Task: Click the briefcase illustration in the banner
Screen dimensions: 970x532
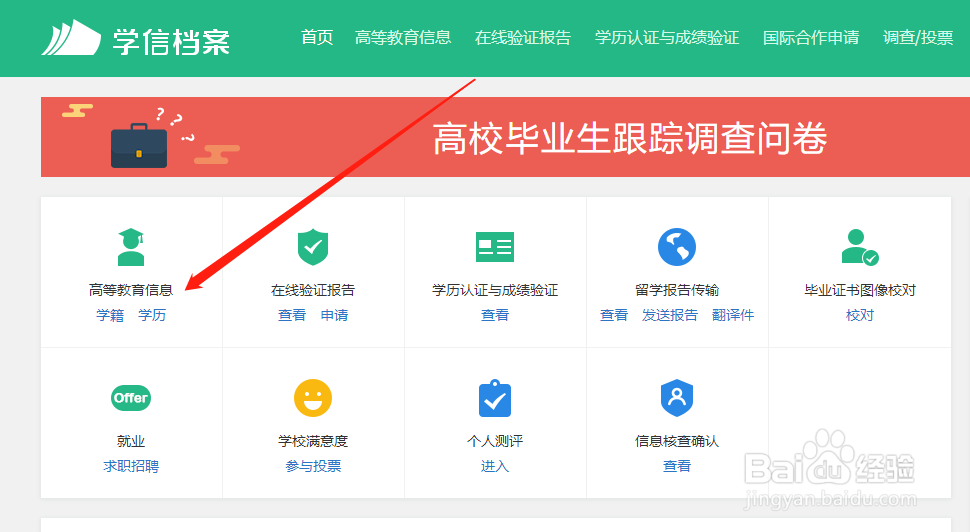Action: pyautogui.click(x=139, y=145)
